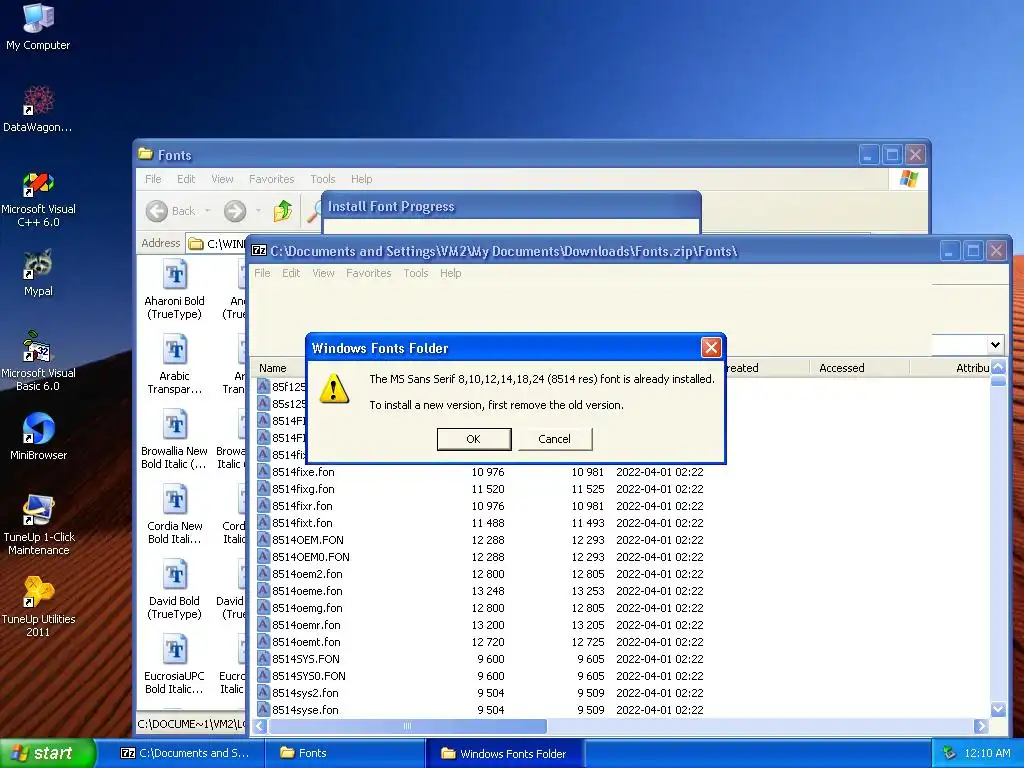Image resolution: width=1024 pixels, height=768 pixels.
Task: Click the scroll down arrow in the file list
Action: tap(998, 709)
